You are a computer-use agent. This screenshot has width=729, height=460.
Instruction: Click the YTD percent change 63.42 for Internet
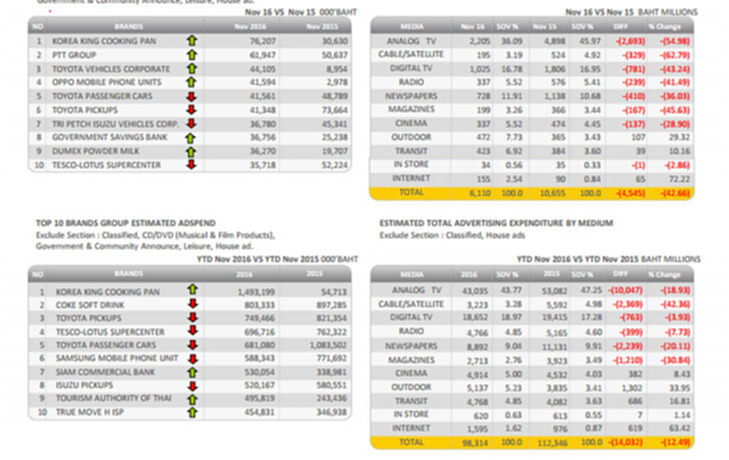pyautogui.click(x=680, y=428)
